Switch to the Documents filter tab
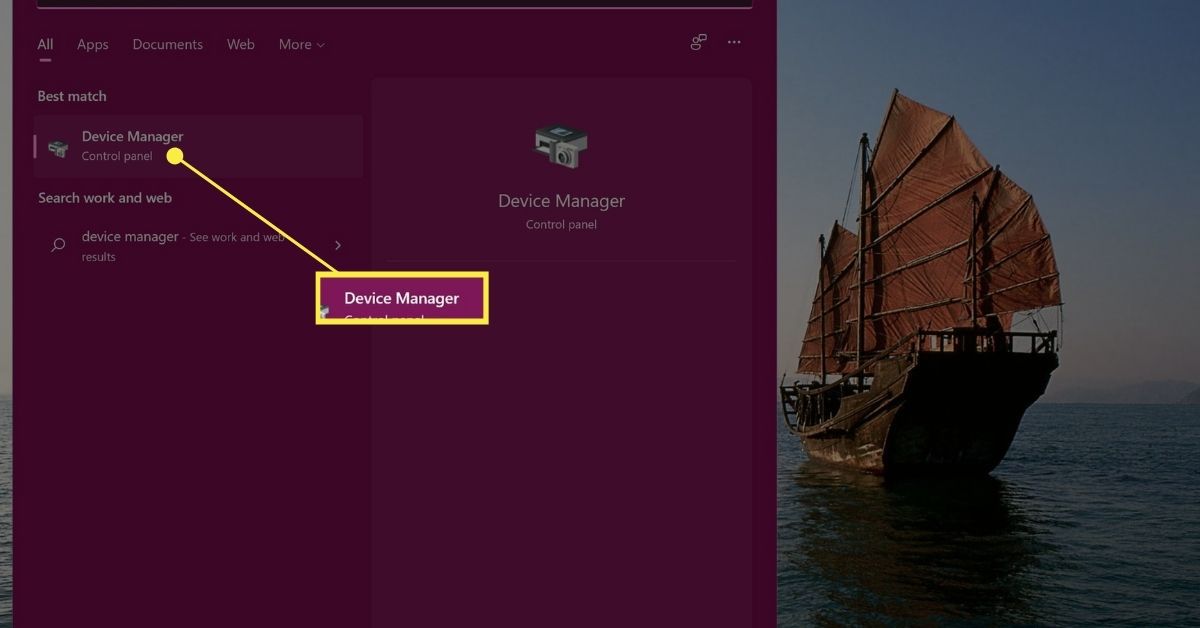Viewport: 1200px width, 628px height. pos(167,45)
